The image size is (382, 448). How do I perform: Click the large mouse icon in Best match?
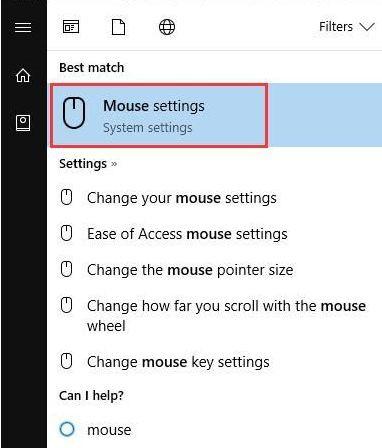[74, 113]
